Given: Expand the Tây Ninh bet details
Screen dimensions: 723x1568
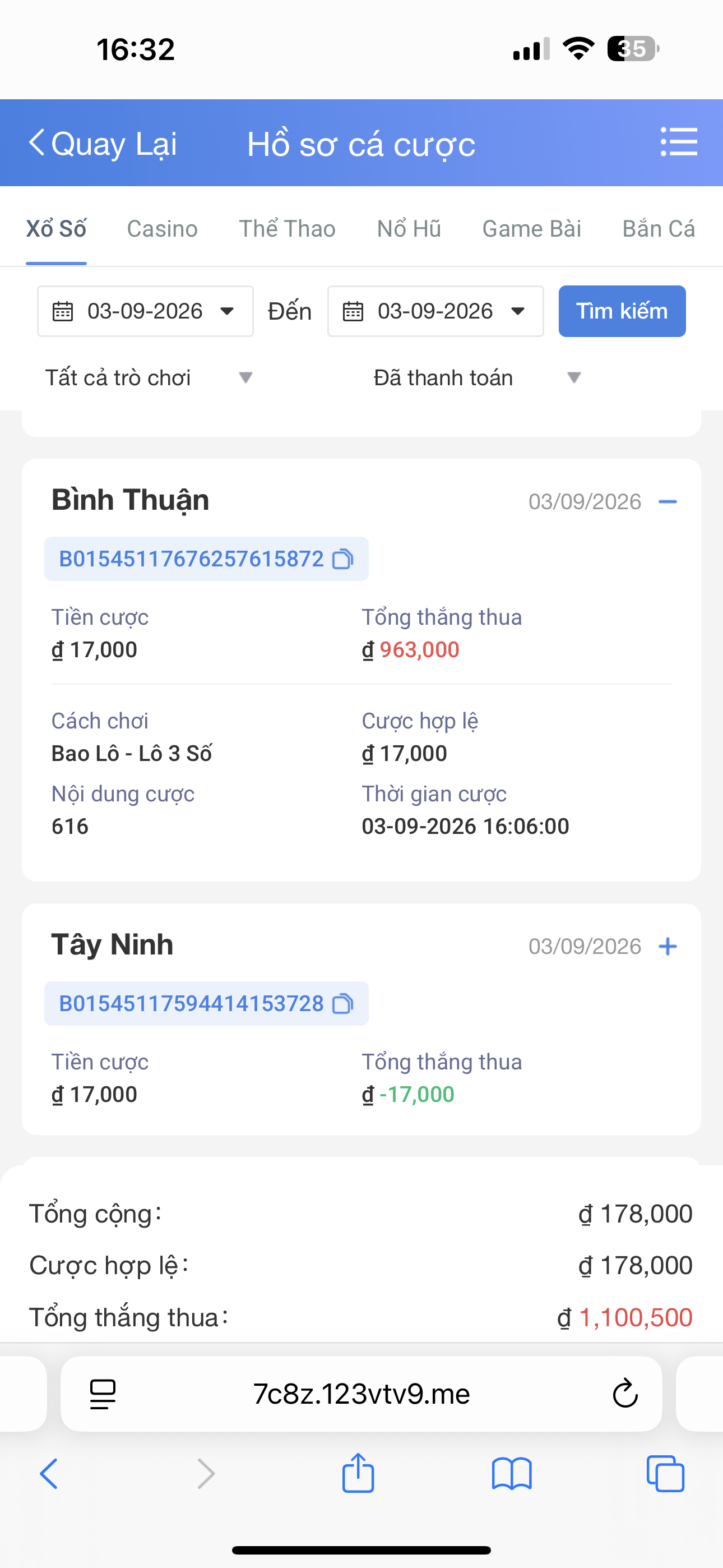Looking at the screenshot, I should pos(668,947).
